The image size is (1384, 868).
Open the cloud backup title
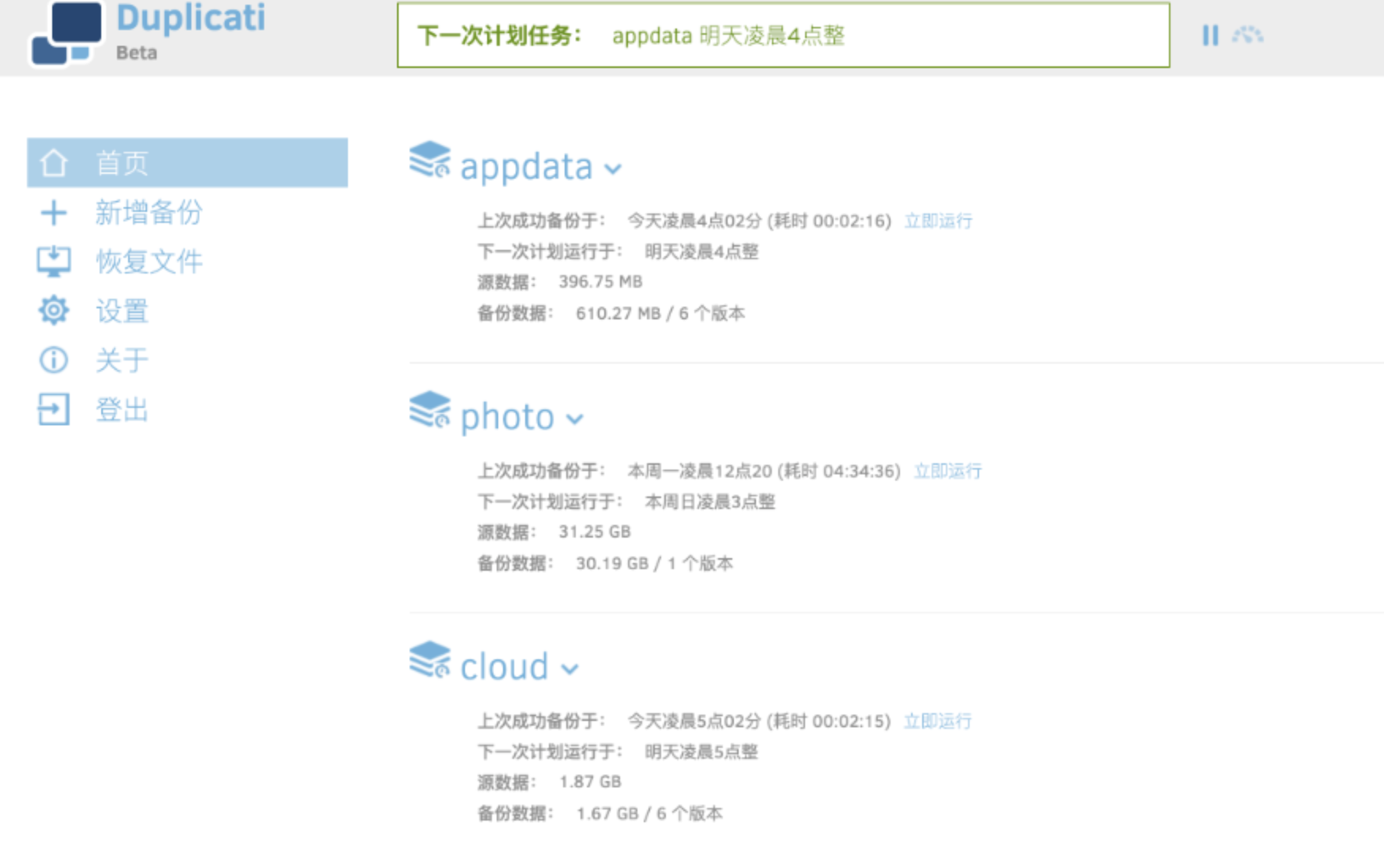click(504, 666)
